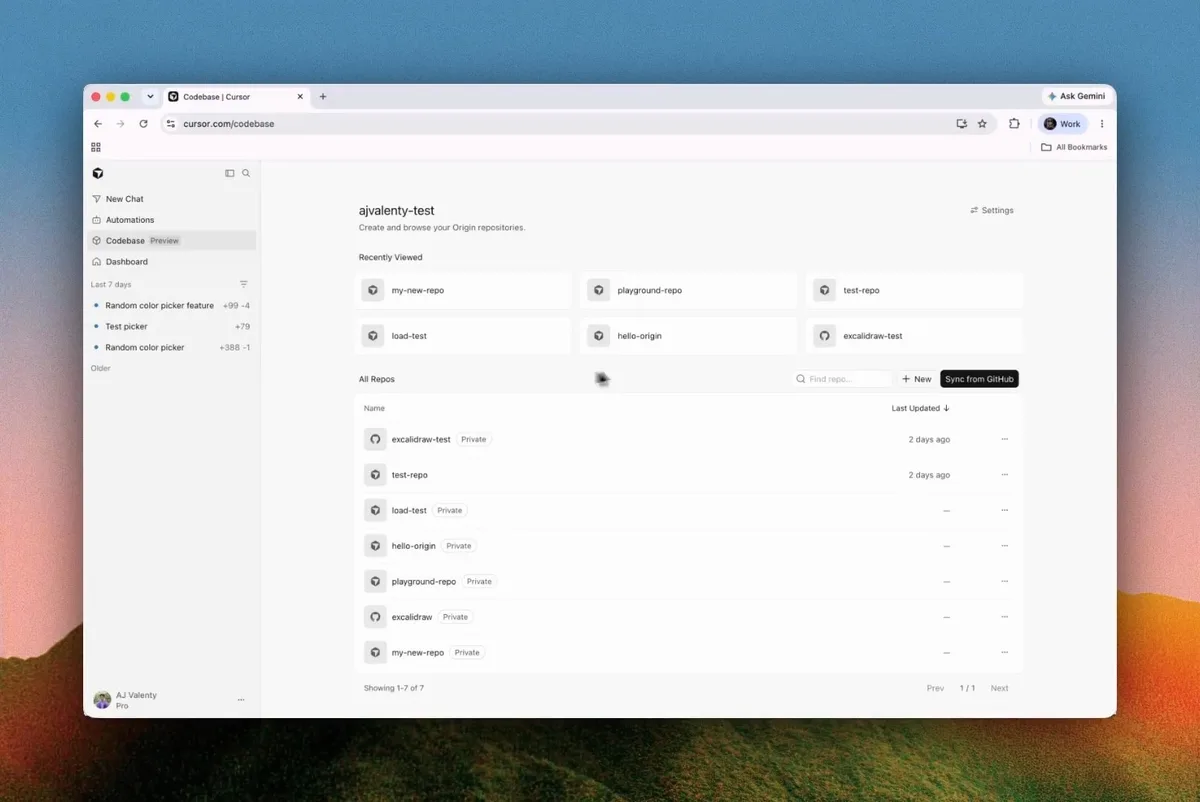
Task: Click Sync from GitHub button
Action: pyautogui.click(x=980, y=379)
